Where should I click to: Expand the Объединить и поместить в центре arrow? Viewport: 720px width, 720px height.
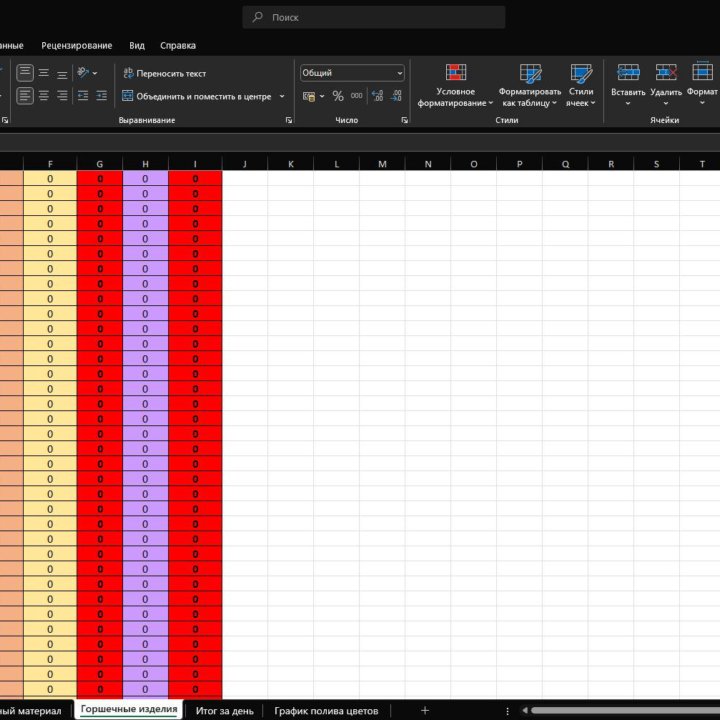[x=282, y=96]
